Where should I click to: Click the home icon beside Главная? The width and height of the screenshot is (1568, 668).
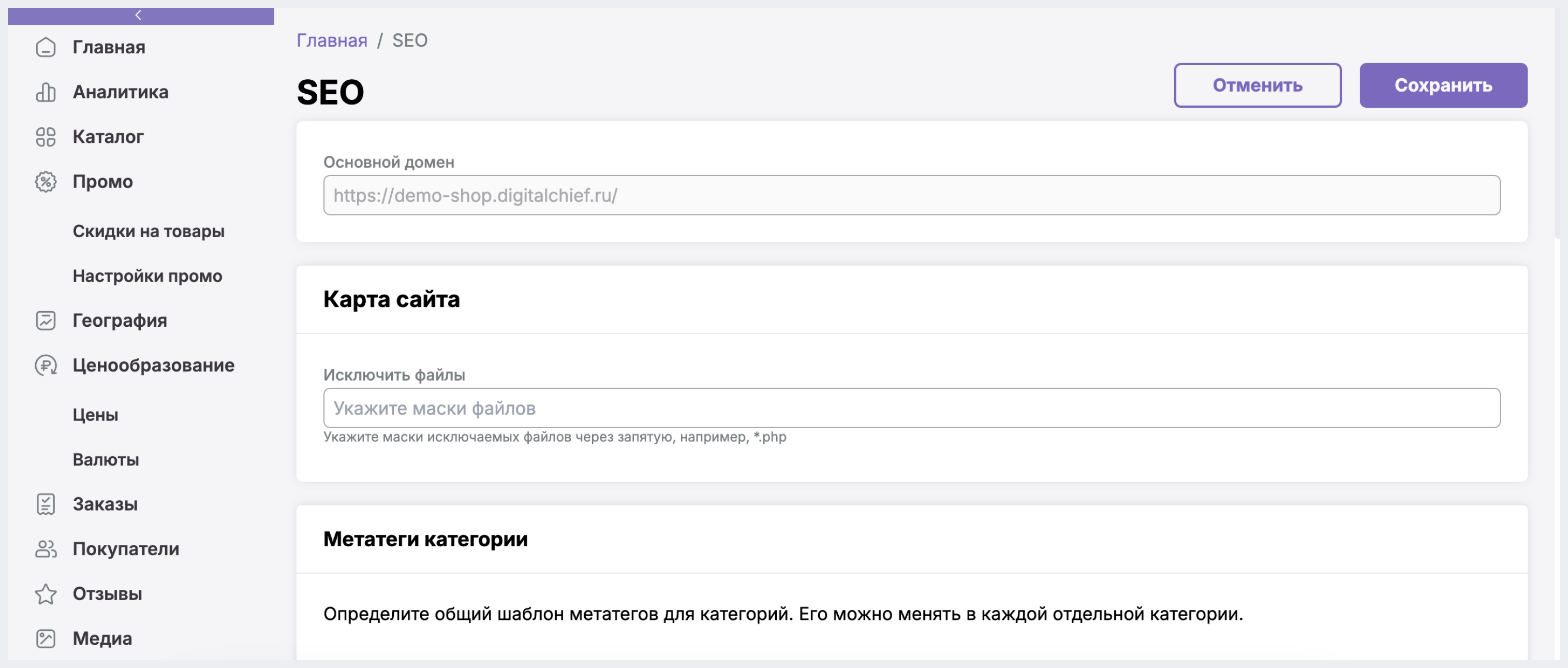point(46,47)
